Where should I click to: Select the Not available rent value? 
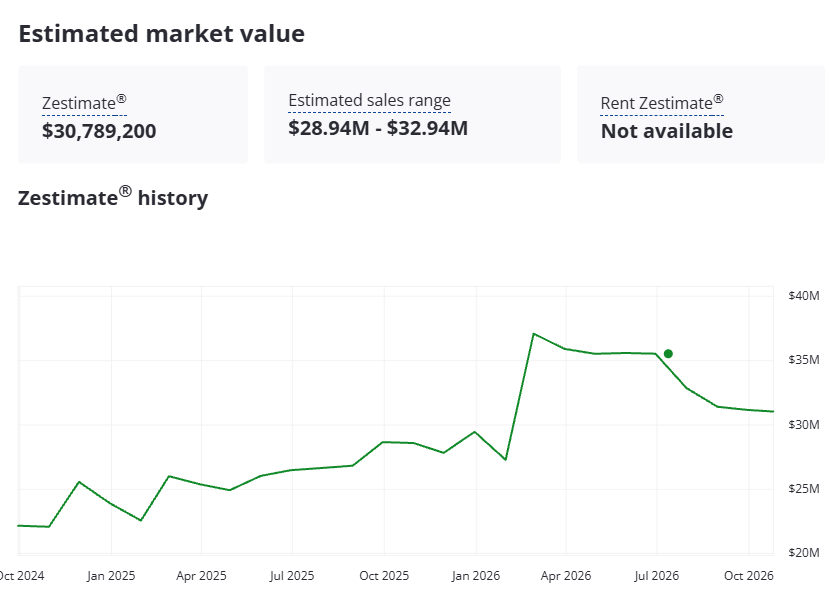(667, 131)
